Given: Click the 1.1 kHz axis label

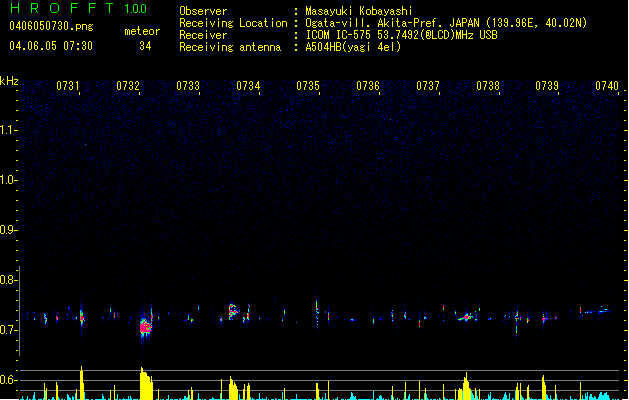Looking at the screenshot, I should 8,130.
